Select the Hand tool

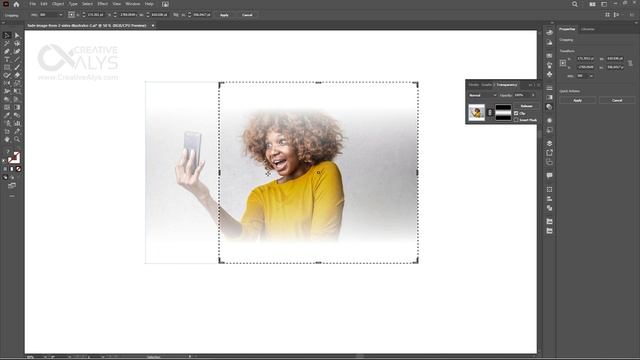click(7, 139)
